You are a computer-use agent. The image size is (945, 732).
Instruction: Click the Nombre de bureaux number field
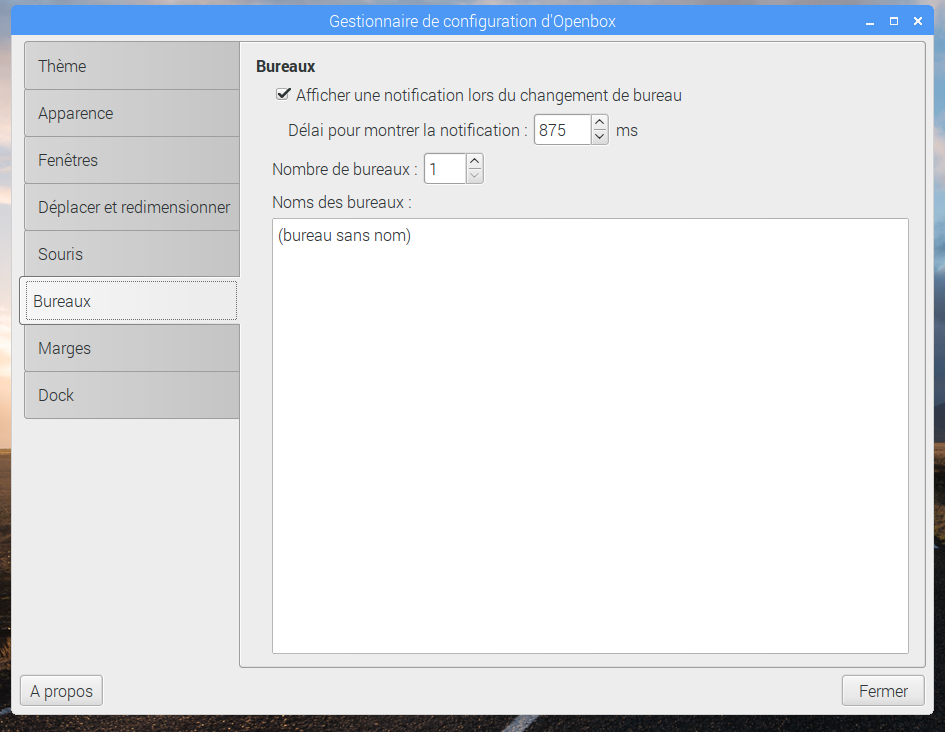pos(445,169)
